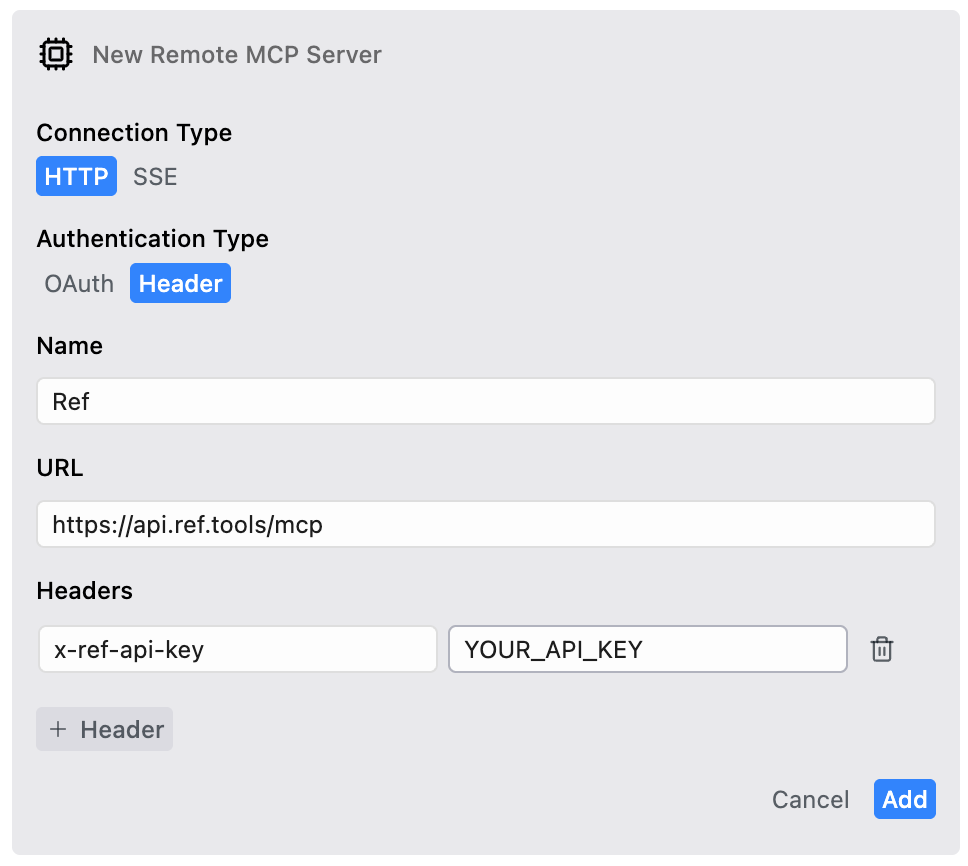Click the Name label

click(70, 346)
